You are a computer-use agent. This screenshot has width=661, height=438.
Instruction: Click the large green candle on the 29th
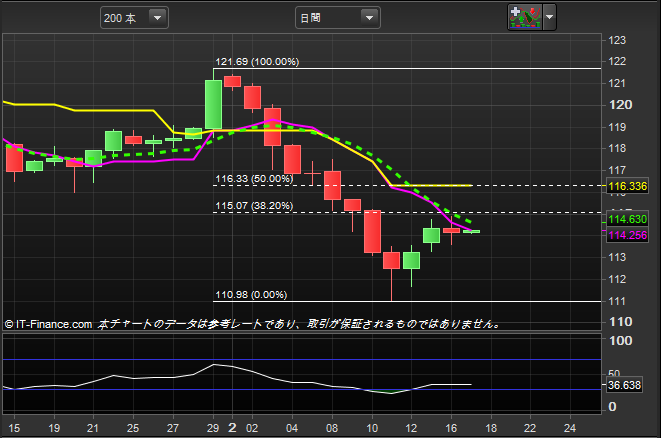(x=213, y=105)
